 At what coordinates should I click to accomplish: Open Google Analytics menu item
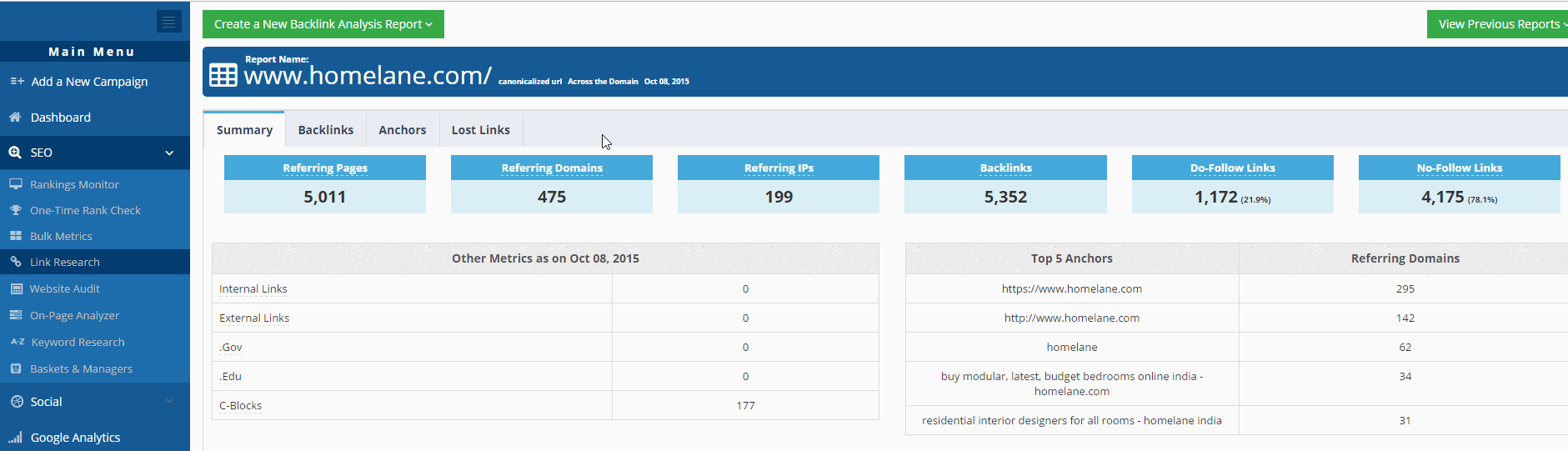tap(75, 437)
